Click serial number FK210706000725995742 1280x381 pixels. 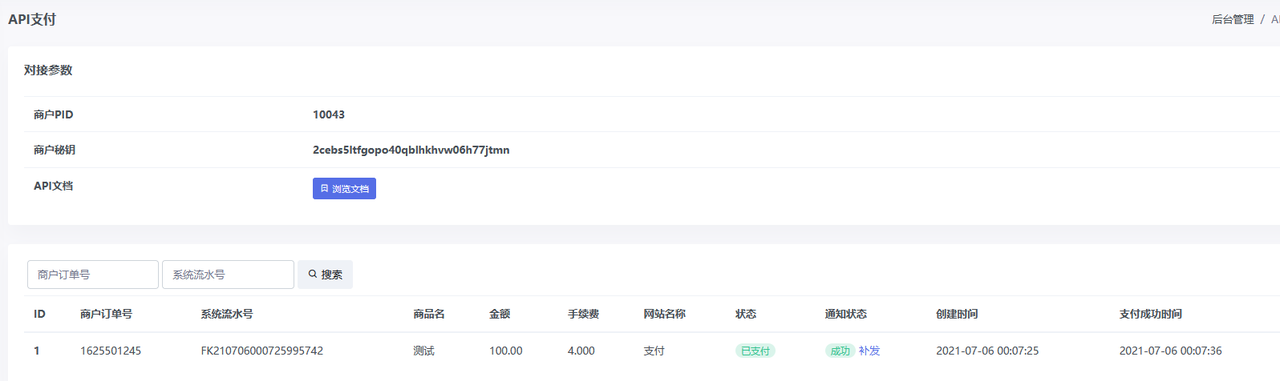[262, 351]
